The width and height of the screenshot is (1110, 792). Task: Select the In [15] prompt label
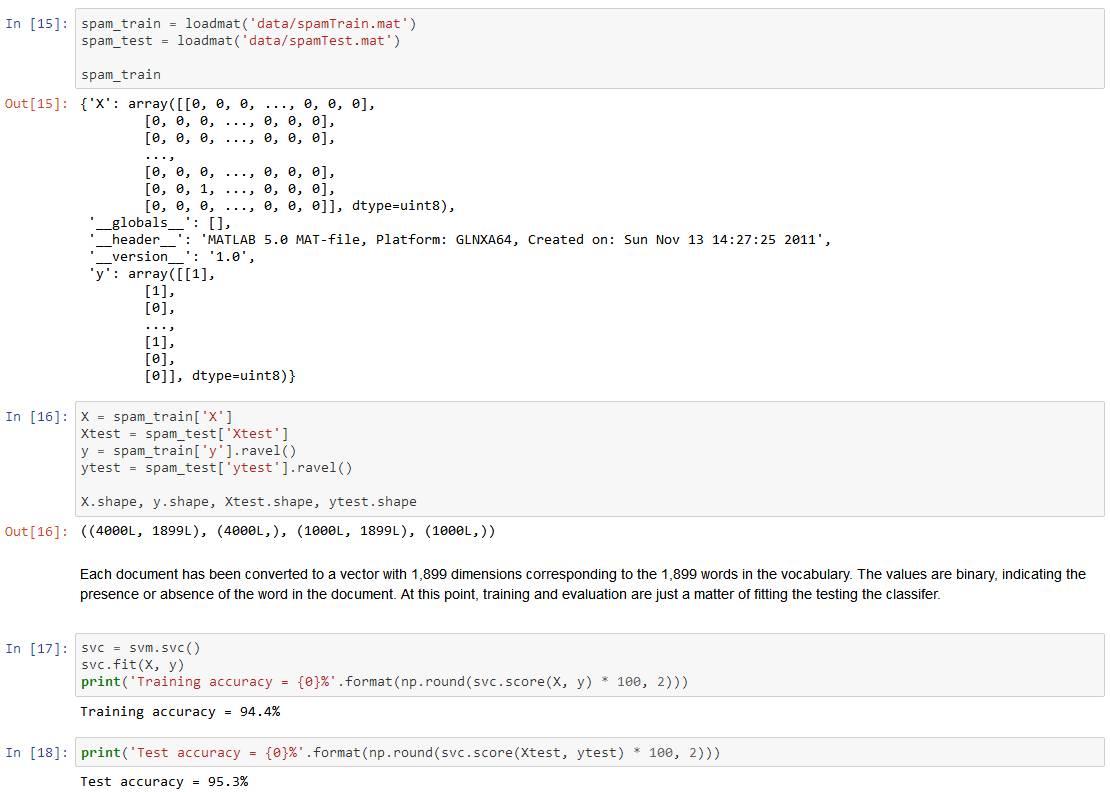coord(36,23)
